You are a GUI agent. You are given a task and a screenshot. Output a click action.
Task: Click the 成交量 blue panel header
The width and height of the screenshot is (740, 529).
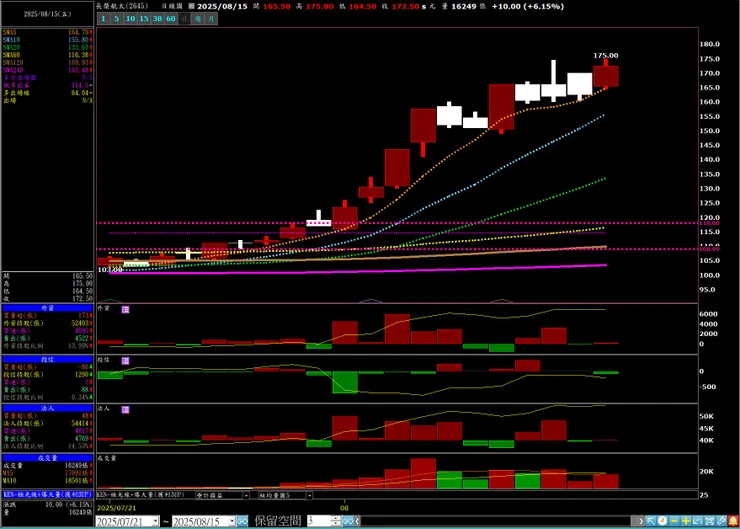48,458
